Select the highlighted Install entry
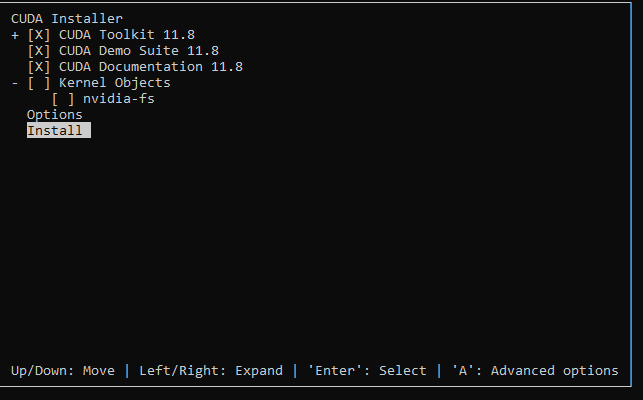Image resolution: width=643 pixels, height=400 pixels. tap(59, 130)
